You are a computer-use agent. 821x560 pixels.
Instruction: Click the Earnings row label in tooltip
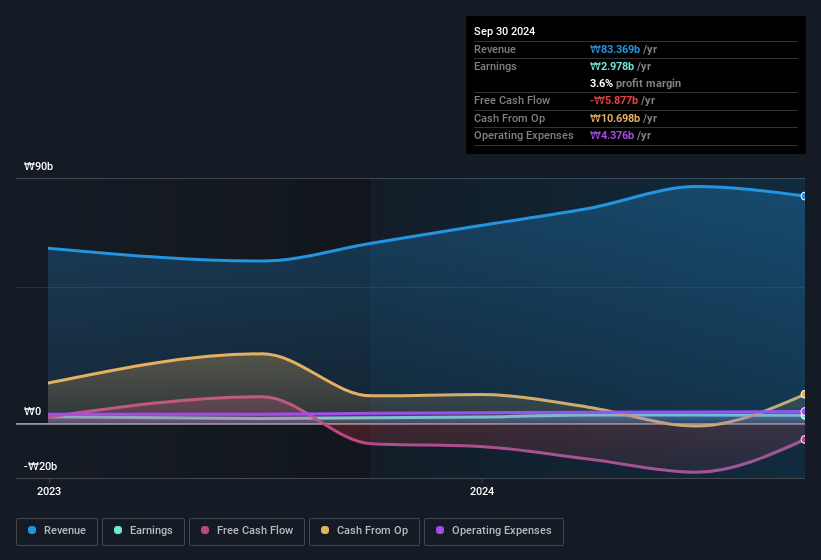coord(495,66)
